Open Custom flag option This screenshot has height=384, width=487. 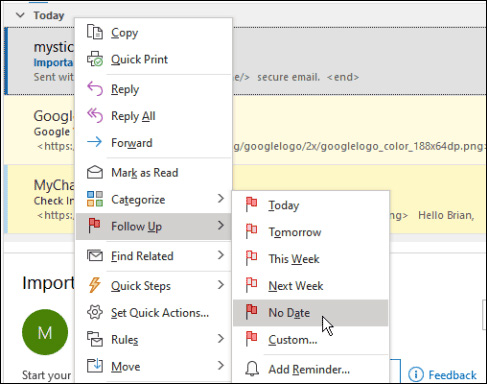point(311,340)
